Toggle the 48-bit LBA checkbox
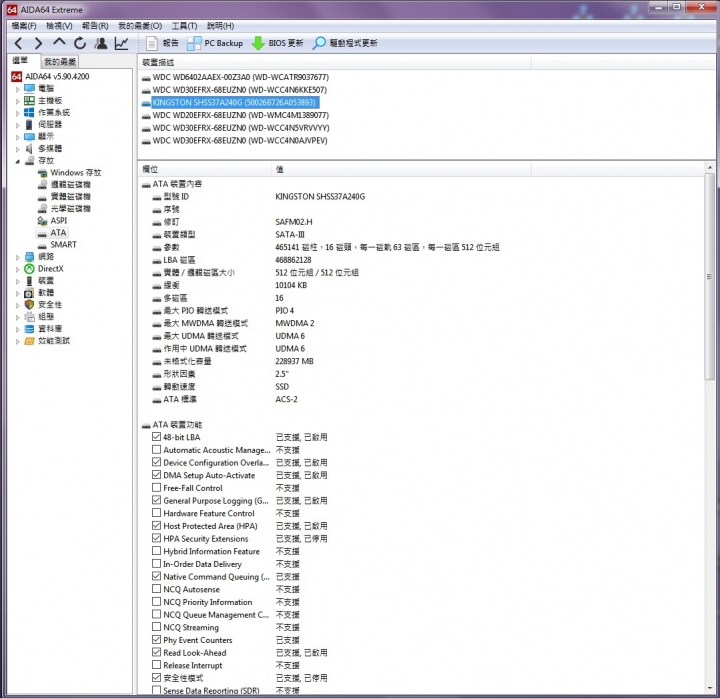The height and width of the screenshot is (699, 720). (157, 437)
